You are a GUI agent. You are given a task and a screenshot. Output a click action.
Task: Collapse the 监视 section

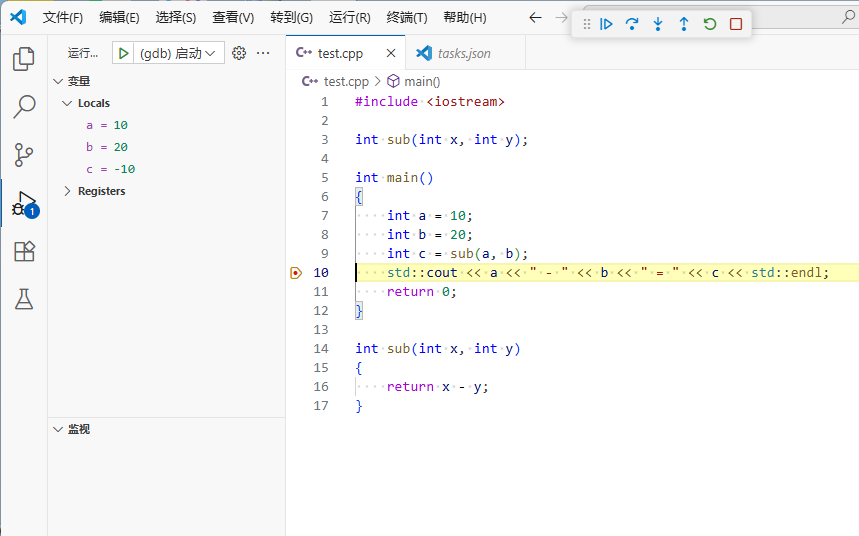pyautogui.click(x=58, y=429)
